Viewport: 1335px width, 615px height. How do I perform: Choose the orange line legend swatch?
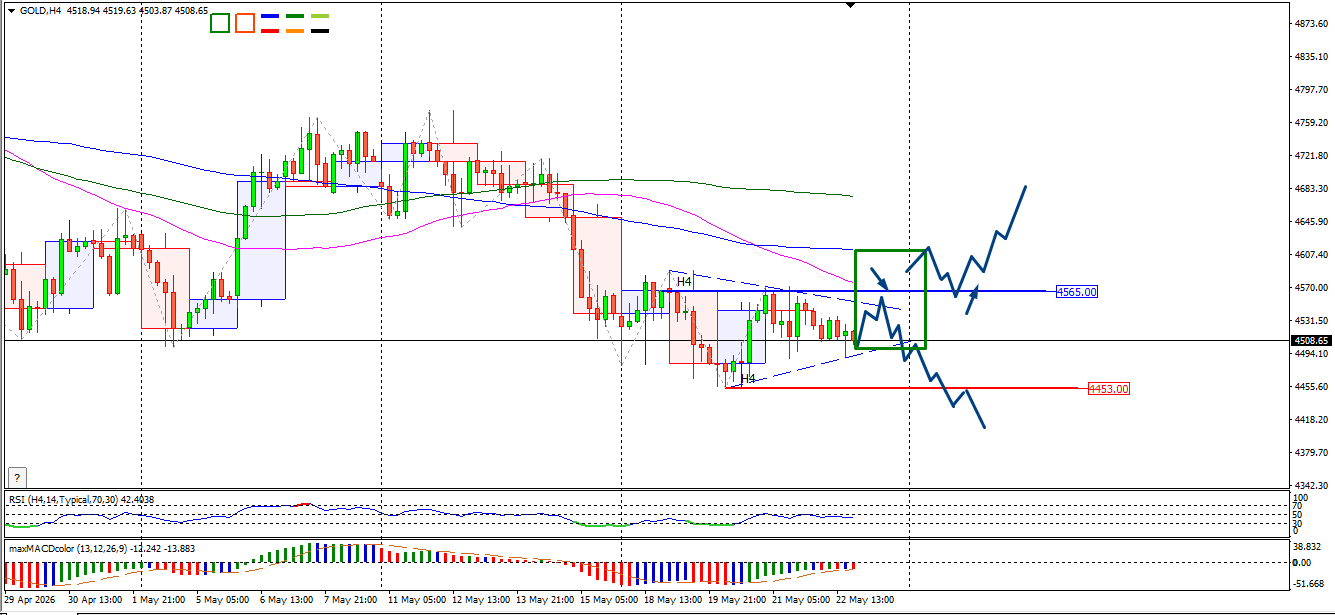click(294, 30)
